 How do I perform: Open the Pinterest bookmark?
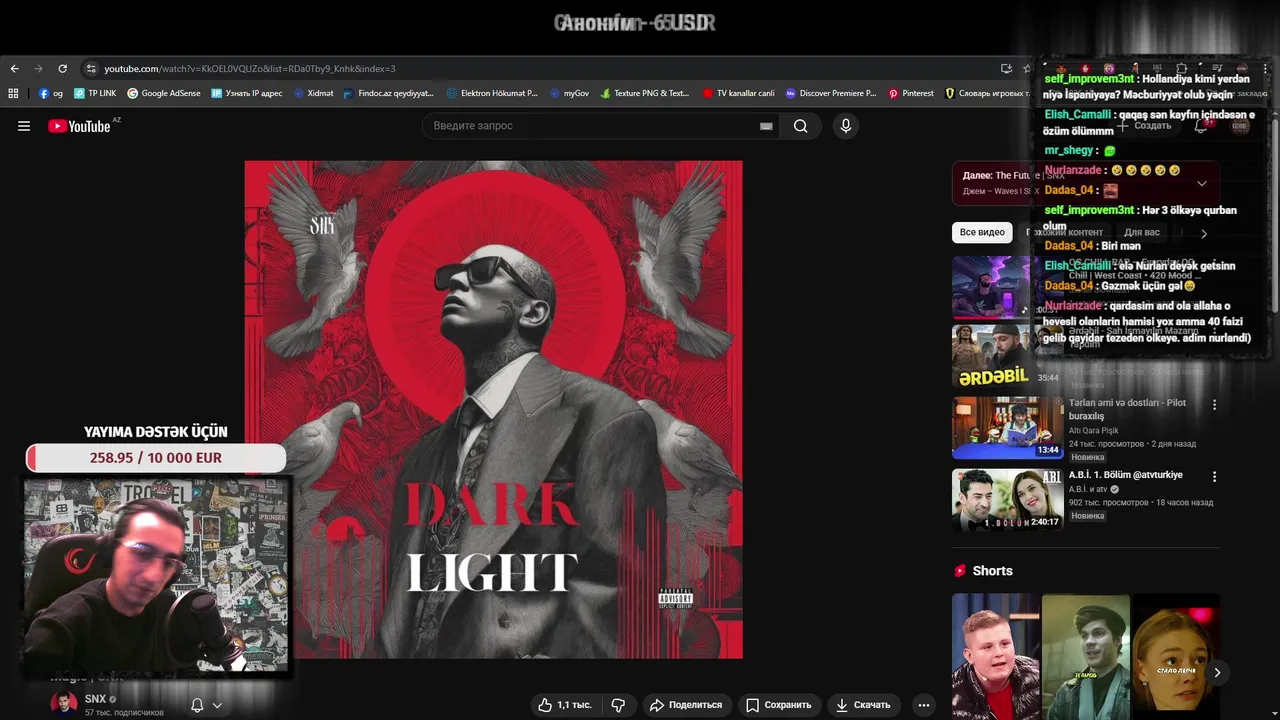pos(911,93)
